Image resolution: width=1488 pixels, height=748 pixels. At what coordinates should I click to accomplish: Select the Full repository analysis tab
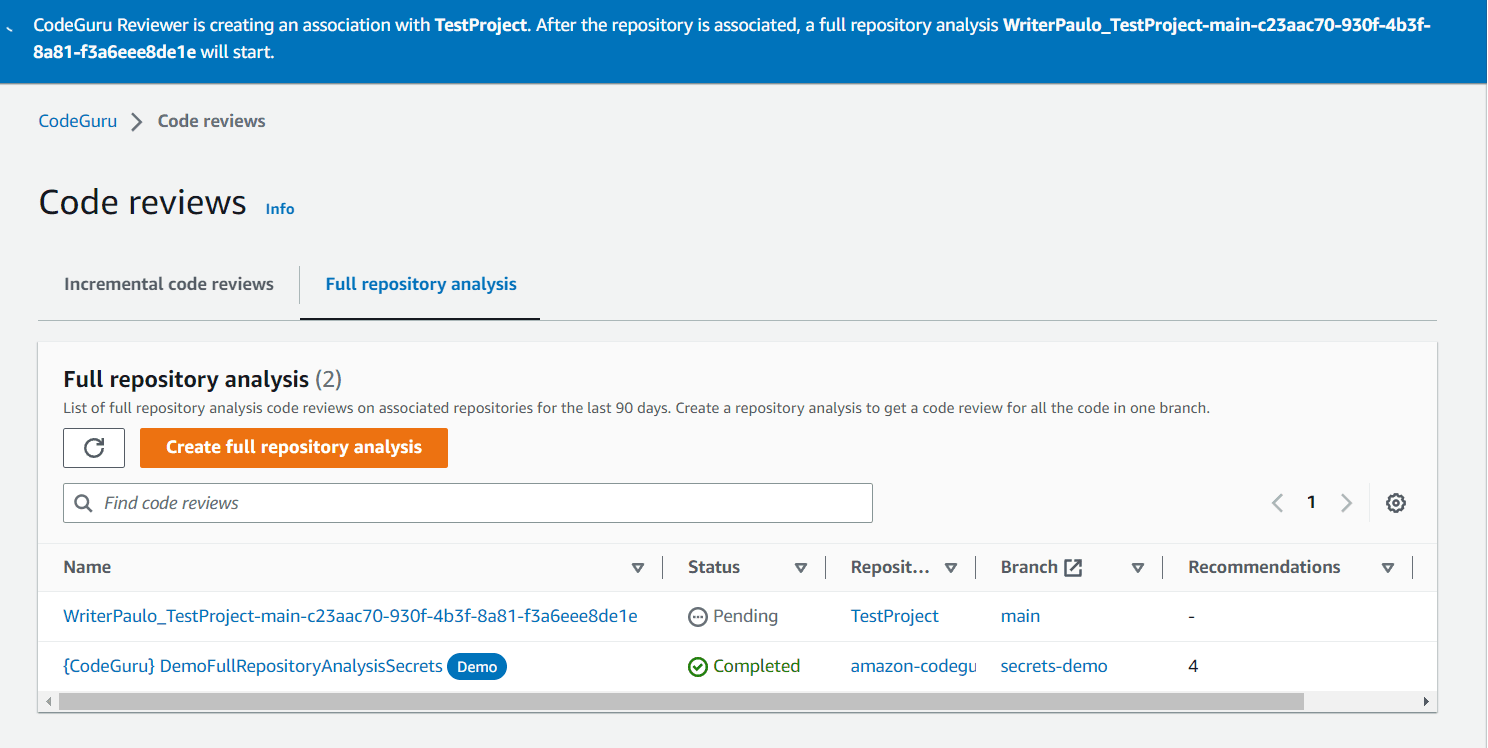coord(419,284)
